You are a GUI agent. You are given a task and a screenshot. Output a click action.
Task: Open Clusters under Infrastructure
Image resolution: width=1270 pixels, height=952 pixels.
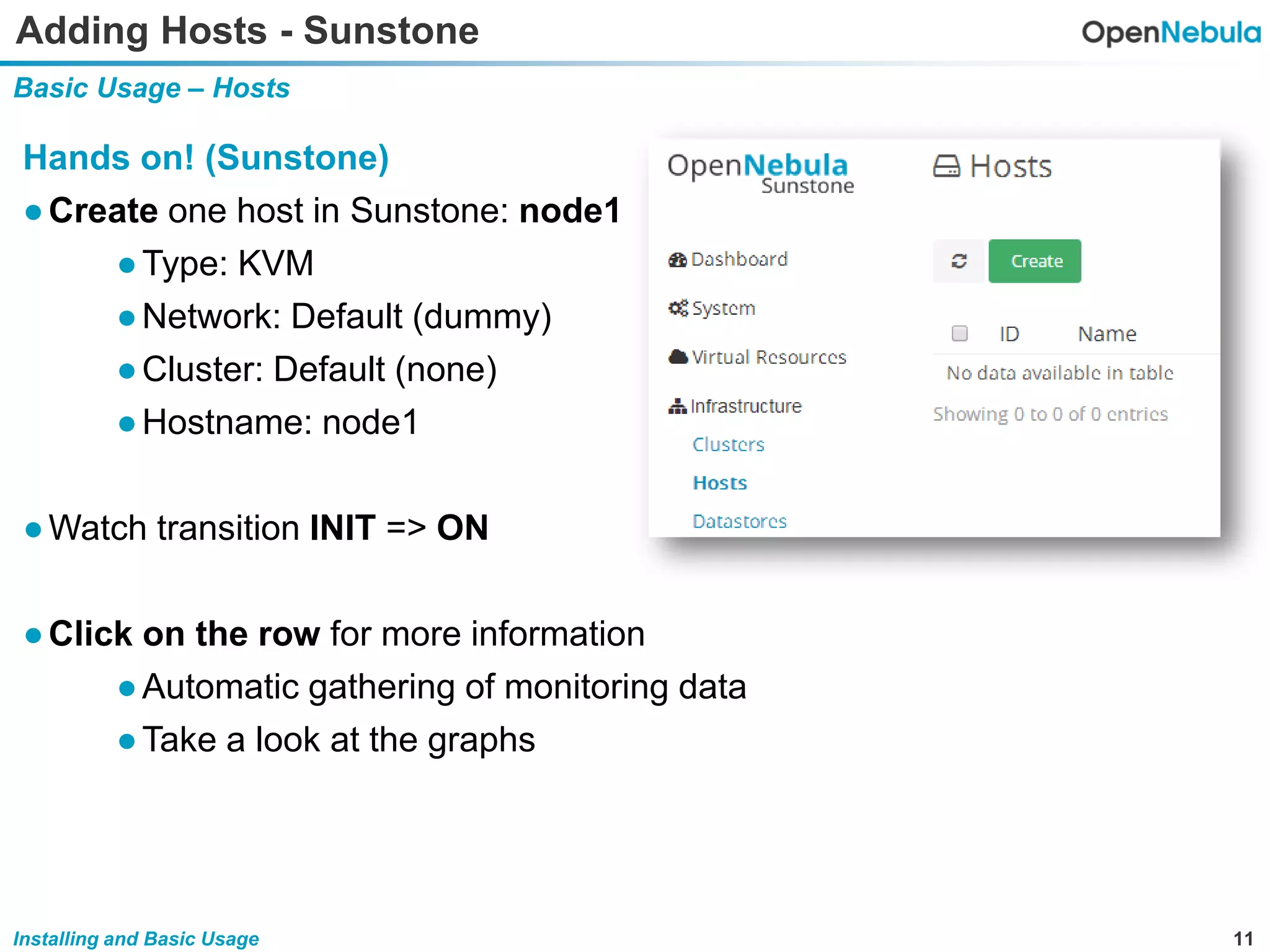pos(729,444)
